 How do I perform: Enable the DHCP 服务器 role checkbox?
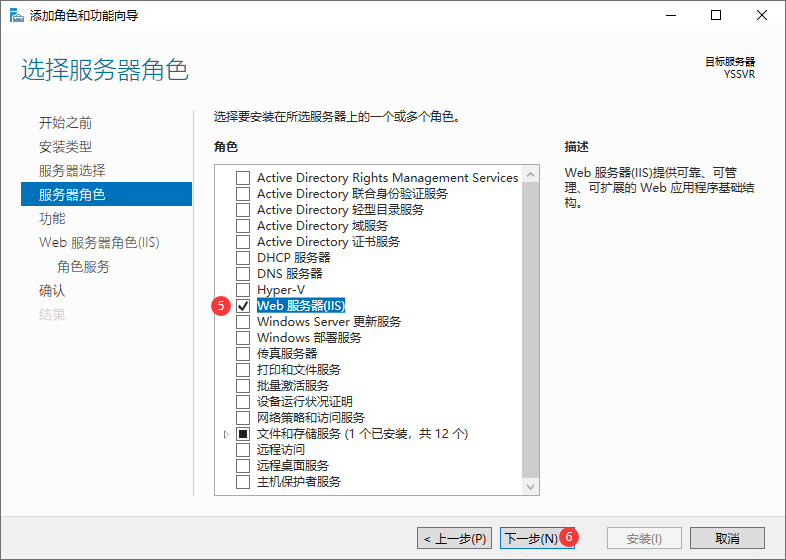coord(243,258)
